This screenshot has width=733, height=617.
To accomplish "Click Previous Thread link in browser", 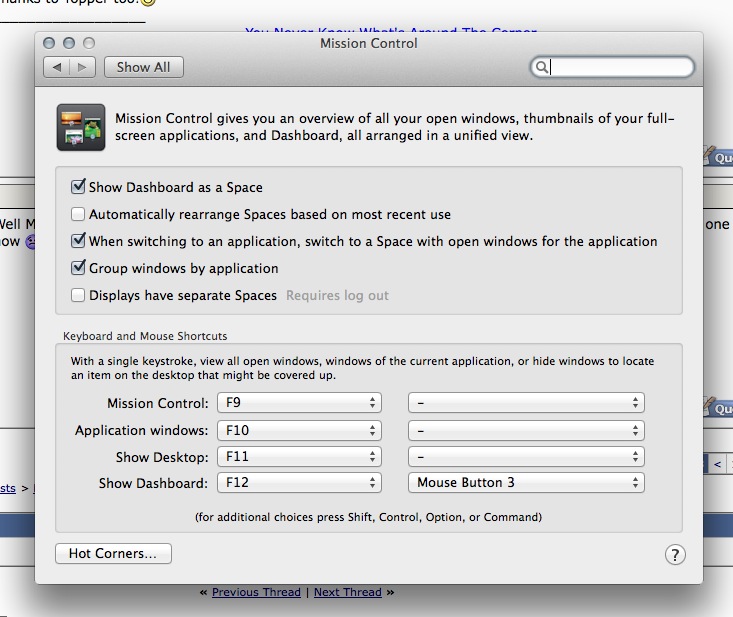I will click(x=256, y=592).
